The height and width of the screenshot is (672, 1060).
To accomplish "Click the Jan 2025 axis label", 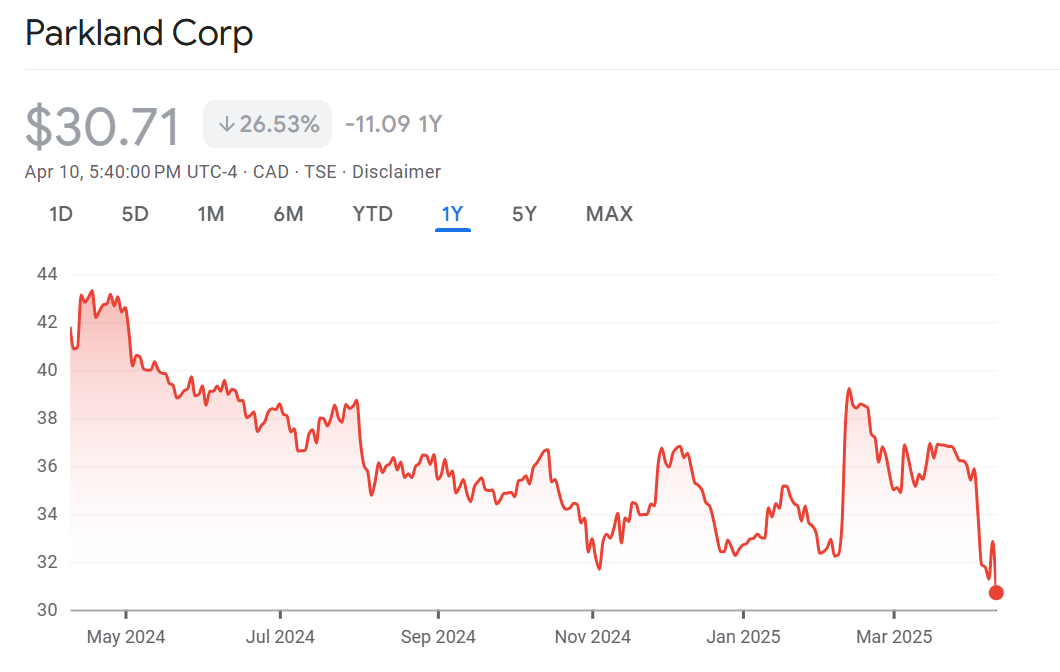I will (743, 637).
